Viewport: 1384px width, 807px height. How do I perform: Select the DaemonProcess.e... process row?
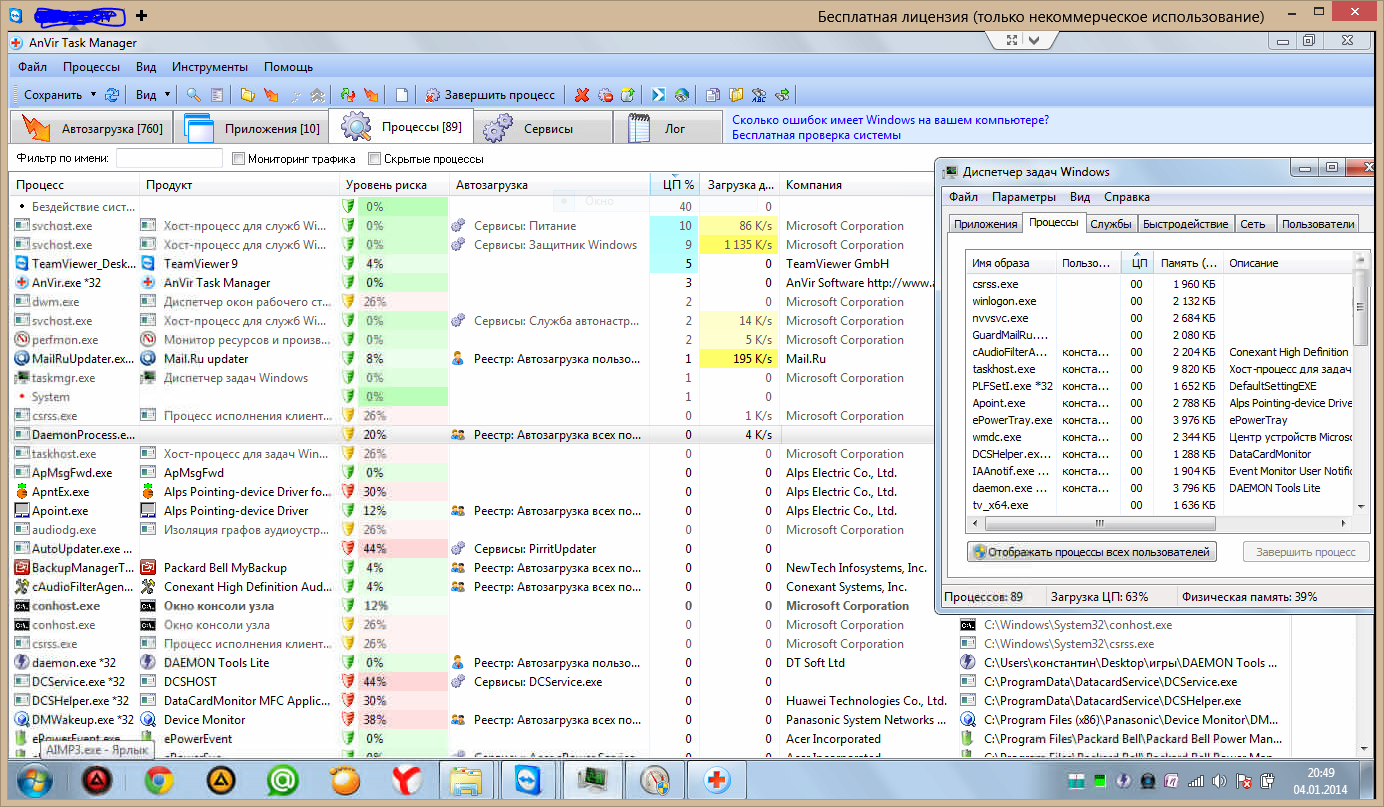tap(474, 435)
